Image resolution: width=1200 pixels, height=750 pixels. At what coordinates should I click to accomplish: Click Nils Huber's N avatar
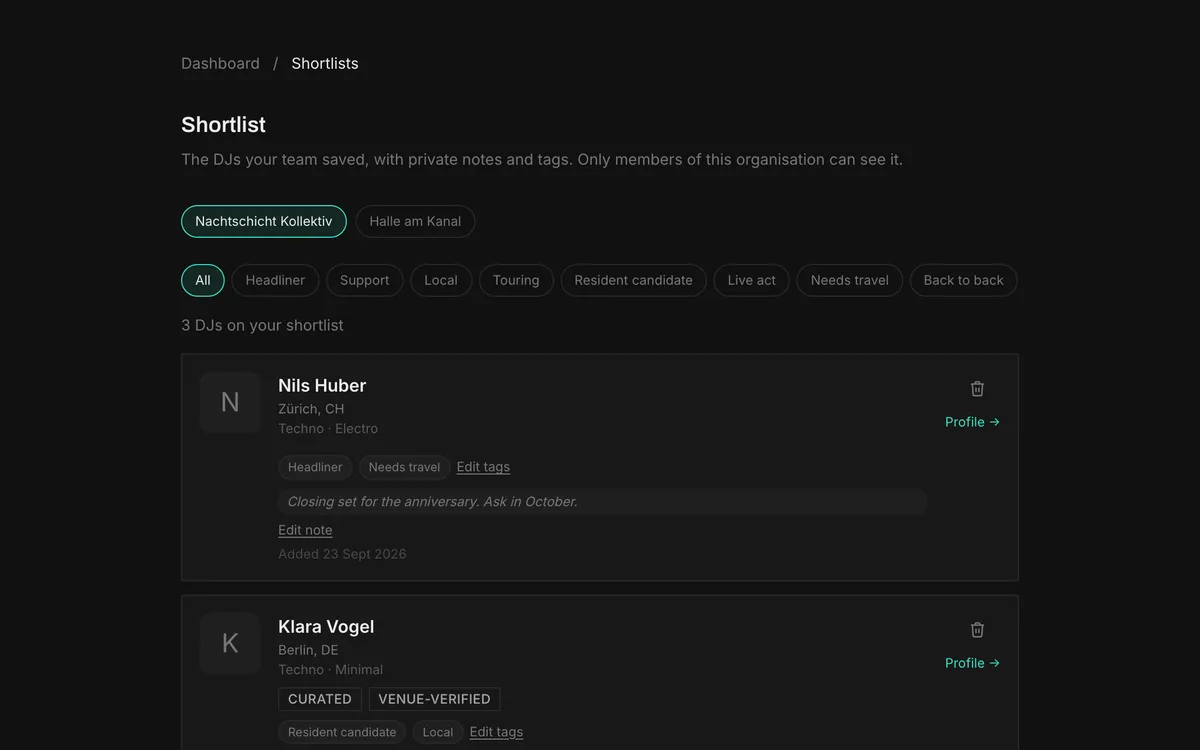(x=230, y=402)
